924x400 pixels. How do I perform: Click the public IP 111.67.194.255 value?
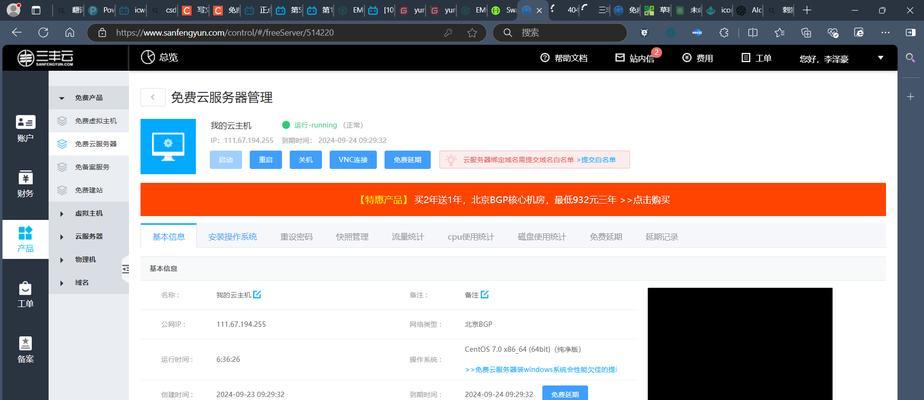coord(240,324)
